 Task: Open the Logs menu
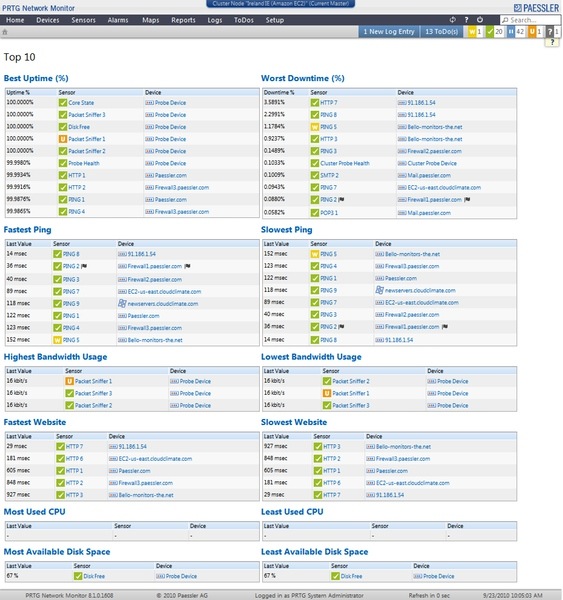coord(215,20)
